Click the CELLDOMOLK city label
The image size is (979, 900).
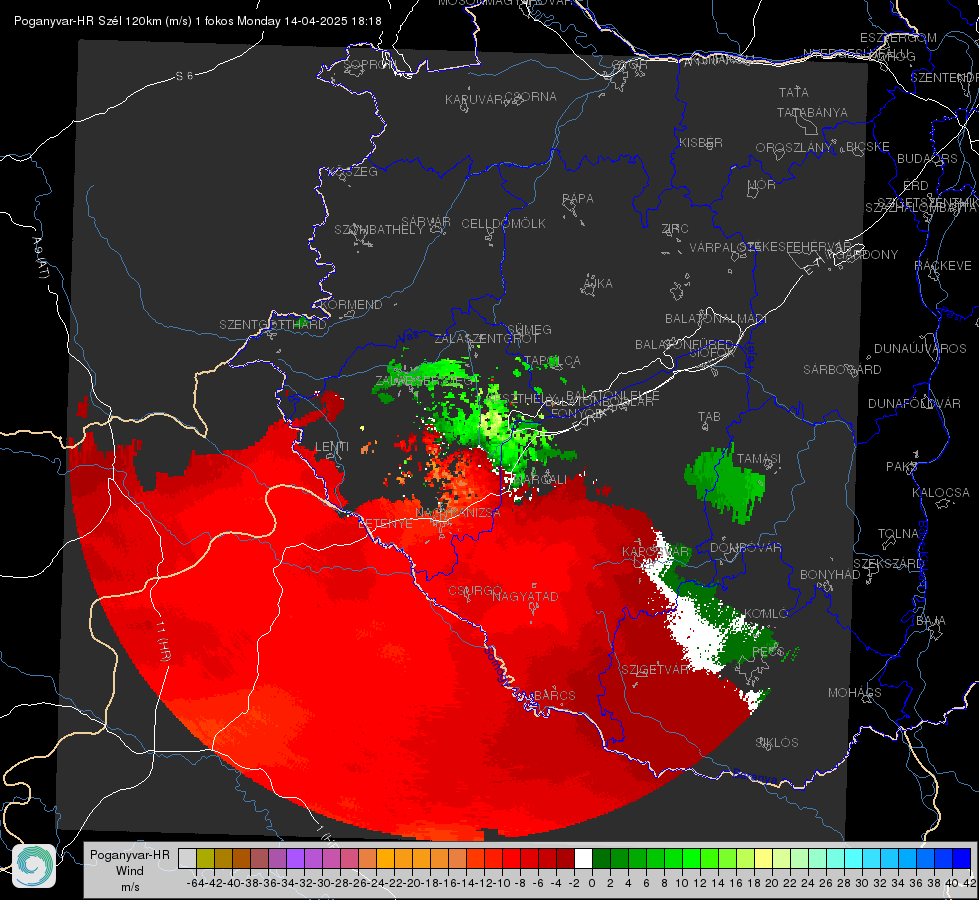[503, 224]
